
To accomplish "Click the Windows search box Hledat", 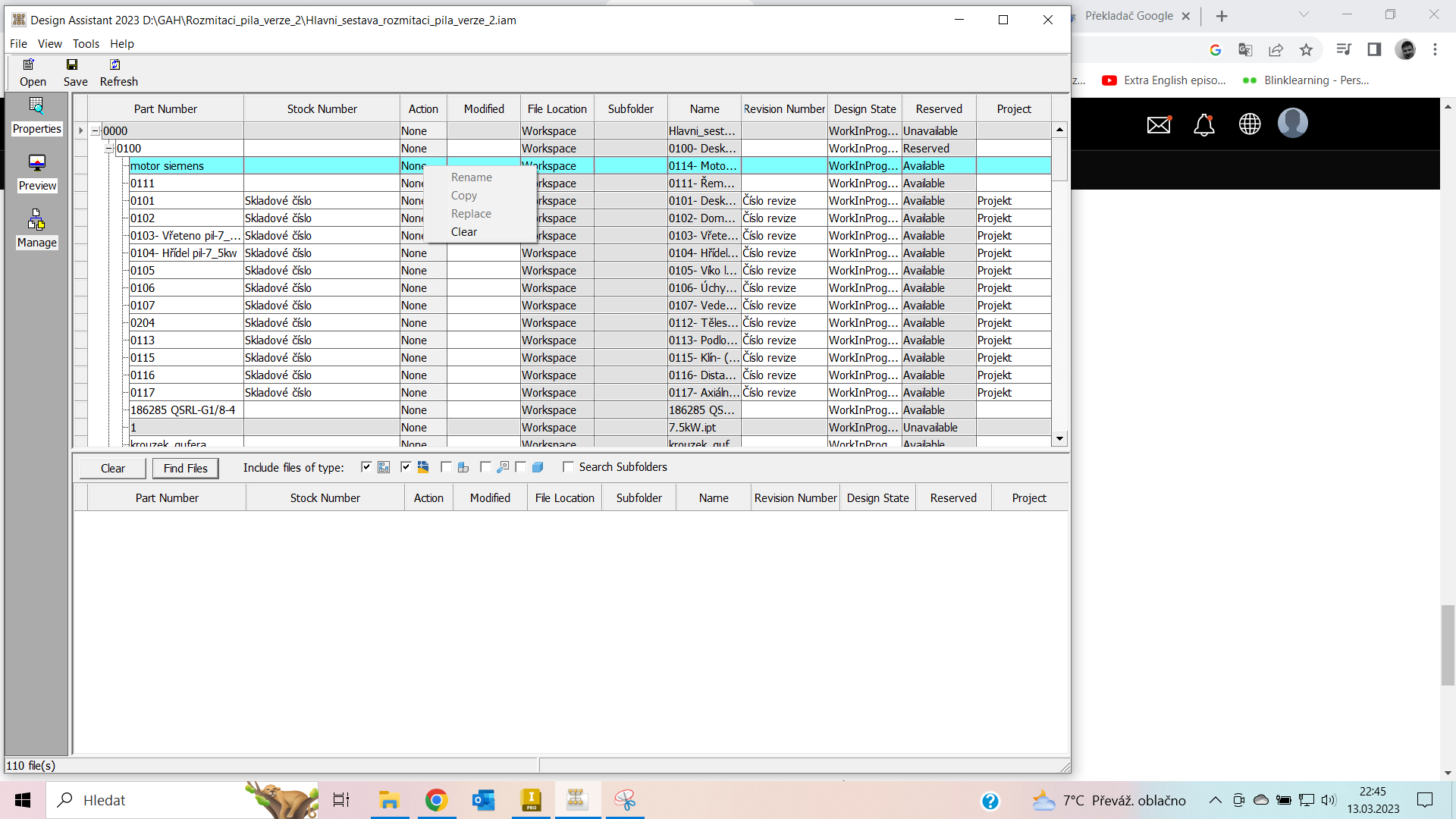I will [x=182, y=800].
